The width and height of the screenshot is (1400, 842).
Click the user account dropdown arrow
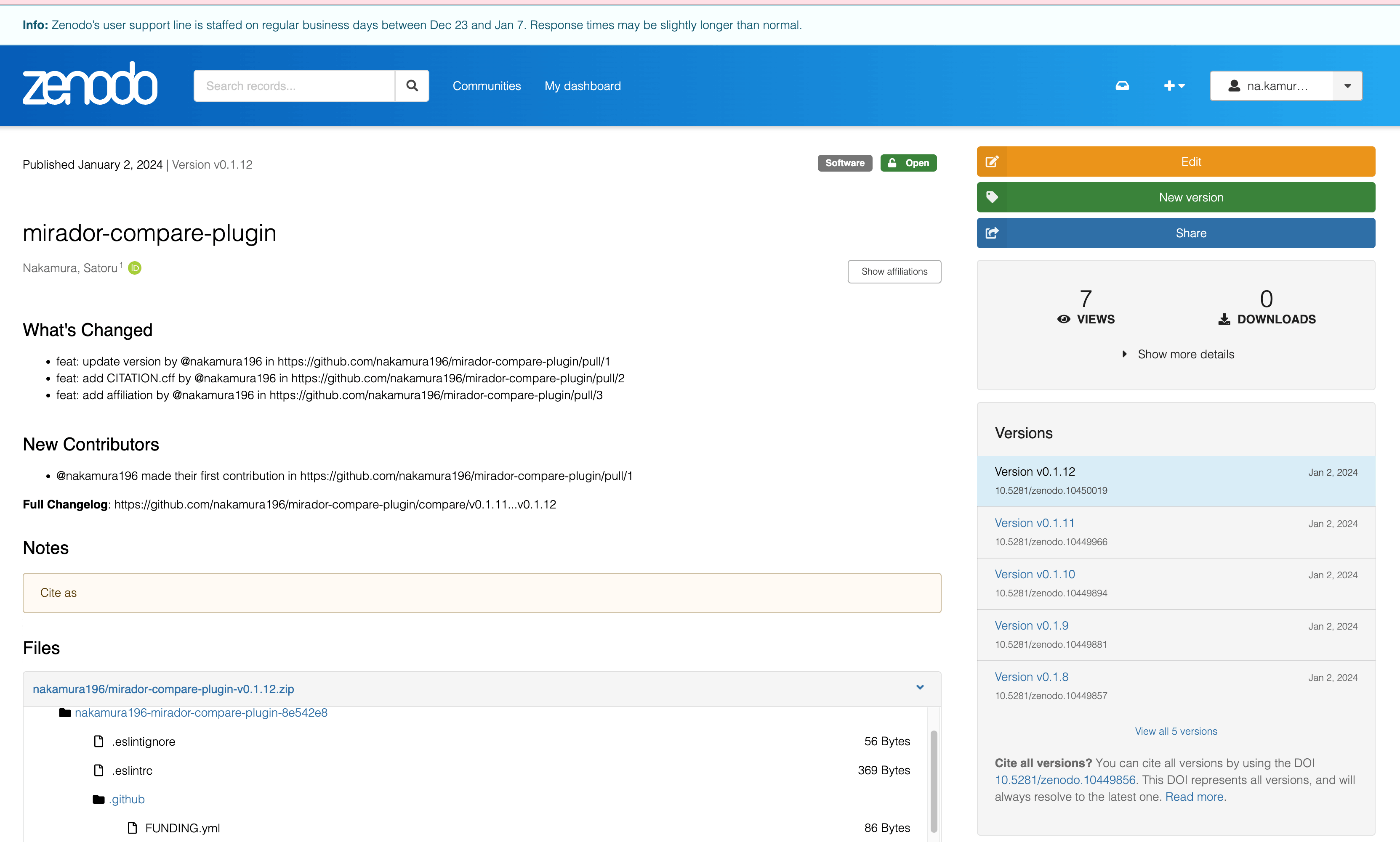tap(1347, 86)
